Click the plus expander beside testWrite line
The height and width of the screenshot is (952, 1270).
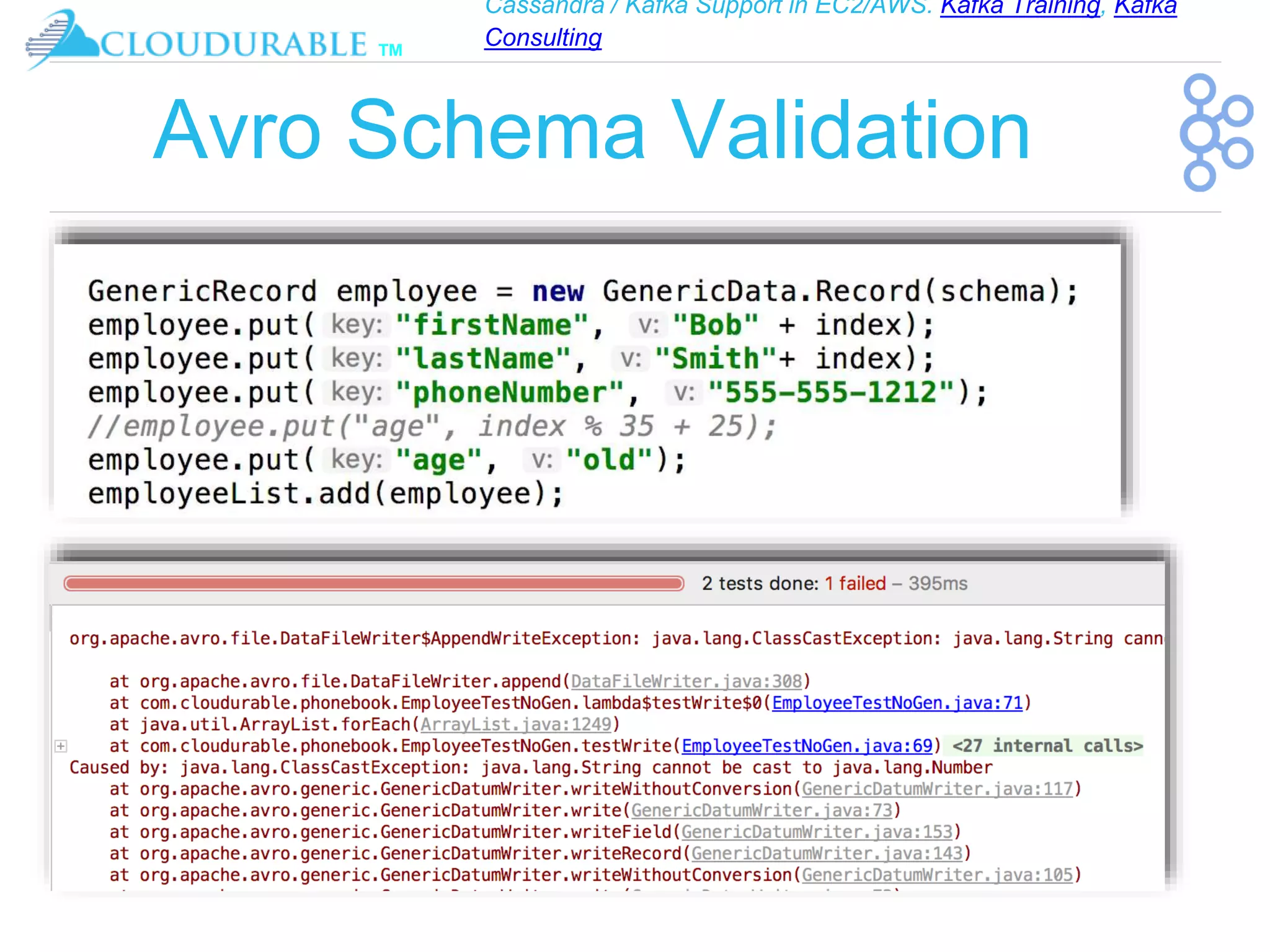click(x=61, y=746)
